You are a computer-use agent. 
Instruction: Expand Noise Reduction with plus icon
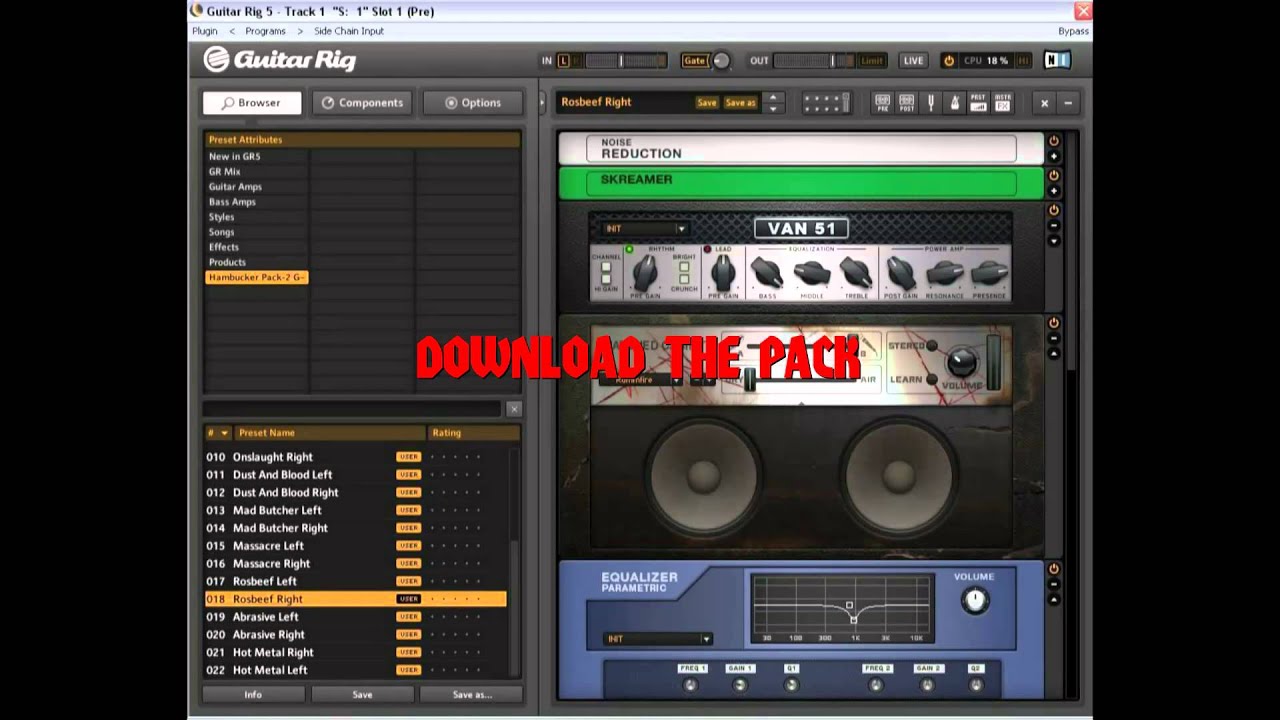tap(1053, 156)
